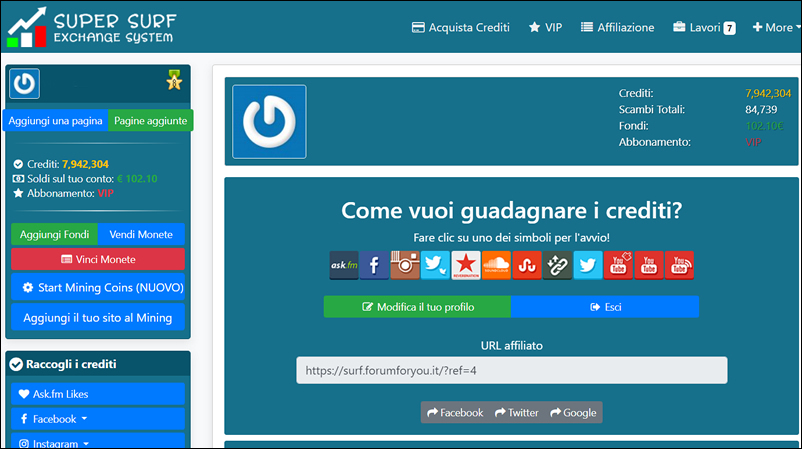802x449 pixels.
Task: Click the red Vinci Monete button
Action: pyautogui.click(x=98, y=260)
